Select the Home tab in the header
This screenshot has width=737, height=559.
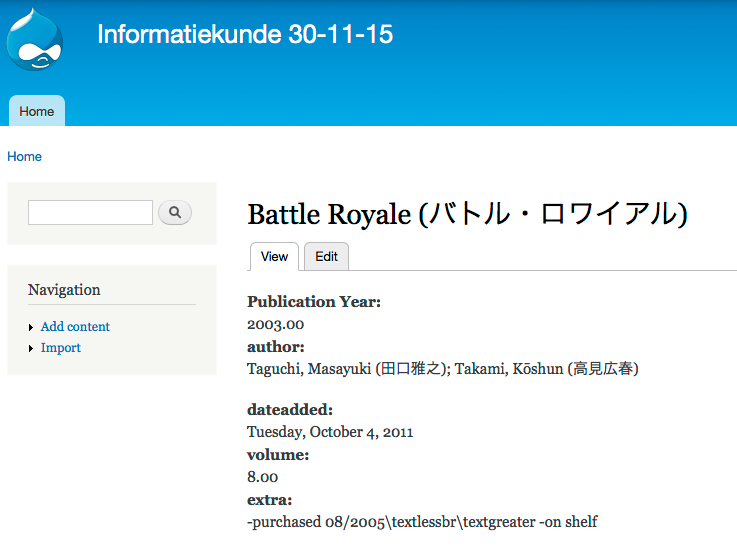(x=37, y=111)
